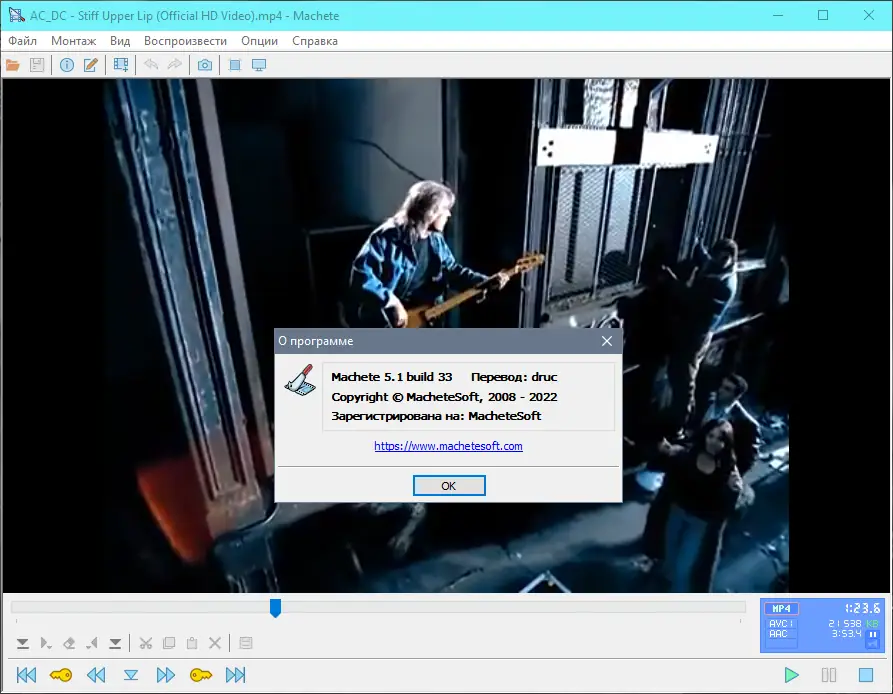Click the Machete 5.1 build 33 text
Viewport: 893px width, 694px height.
(392, 377)
